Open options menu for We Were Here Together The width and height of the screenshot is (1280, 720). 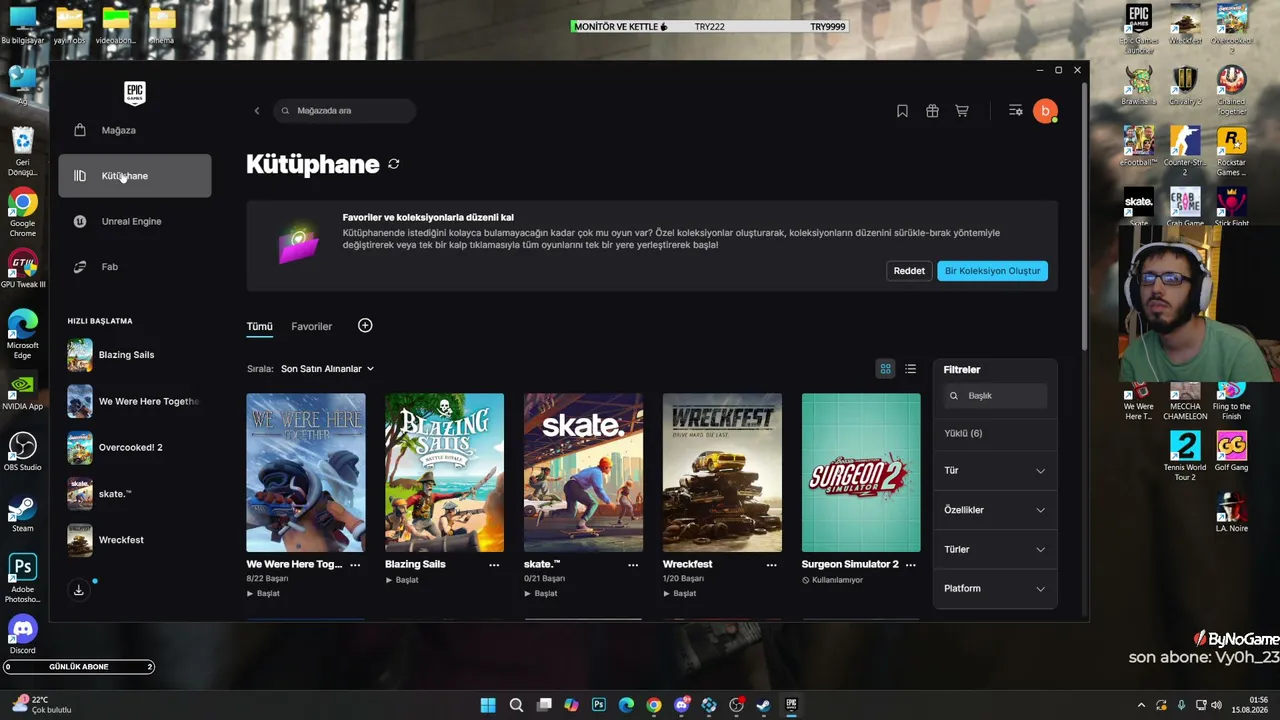pos(355,565)
